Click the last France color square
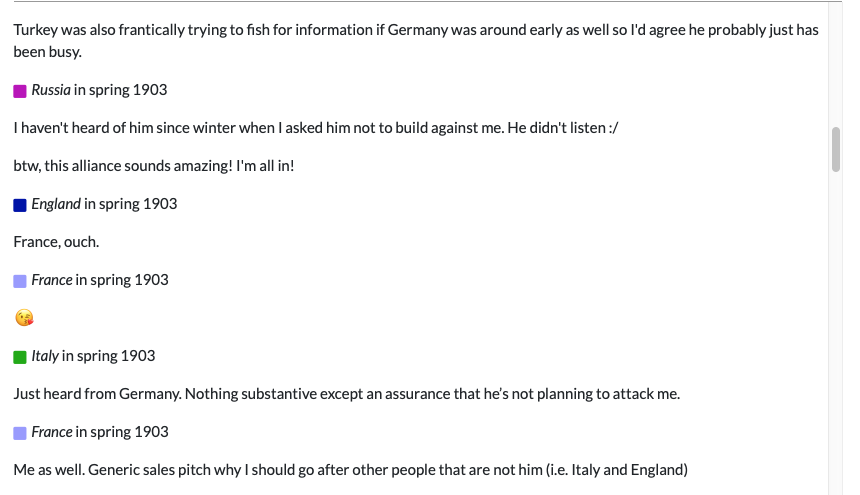860x495 pixels. tap(20, 433)
